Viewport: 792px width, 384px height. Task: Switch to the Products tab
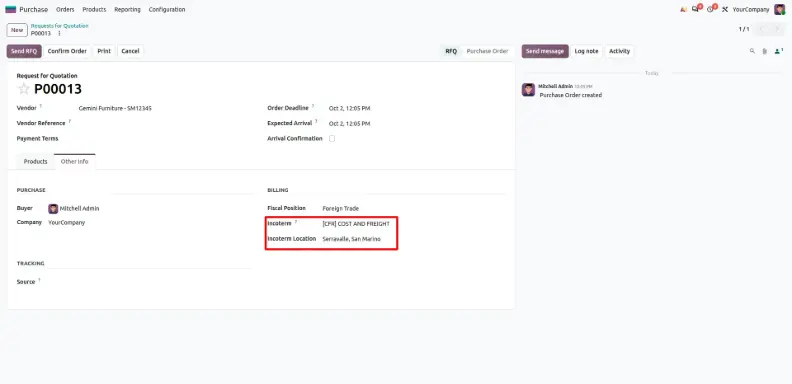(35, 162)
